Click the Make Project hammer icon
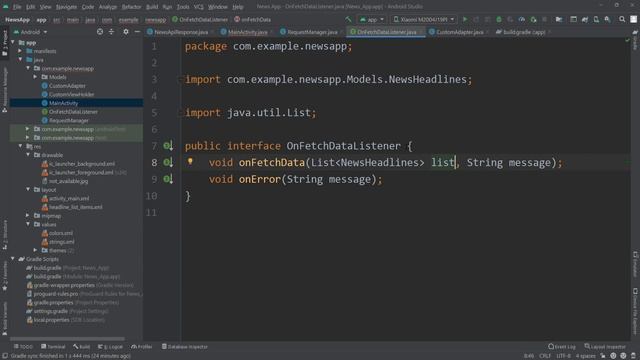 click(348, 19)
